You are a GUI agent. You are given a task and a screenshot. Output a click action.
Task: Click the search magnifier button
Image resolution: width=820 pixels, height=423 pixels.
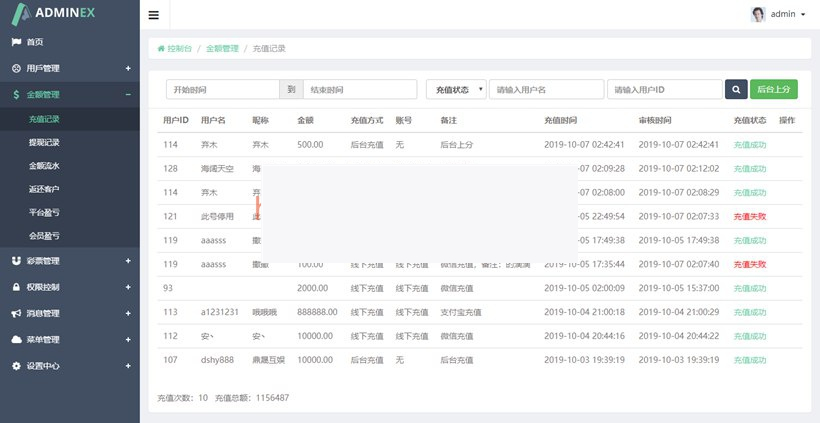(x=736, y=89)
